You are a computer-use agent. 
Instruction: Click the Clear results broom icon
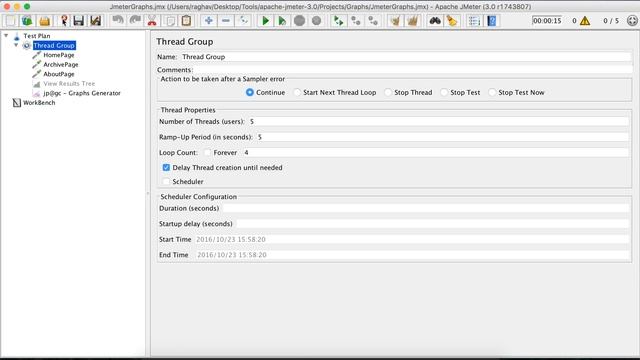coord(395,21)
